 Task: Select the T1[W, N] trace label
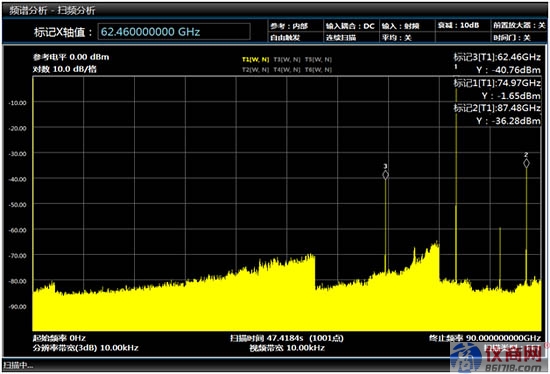click(x=255, y=60)
